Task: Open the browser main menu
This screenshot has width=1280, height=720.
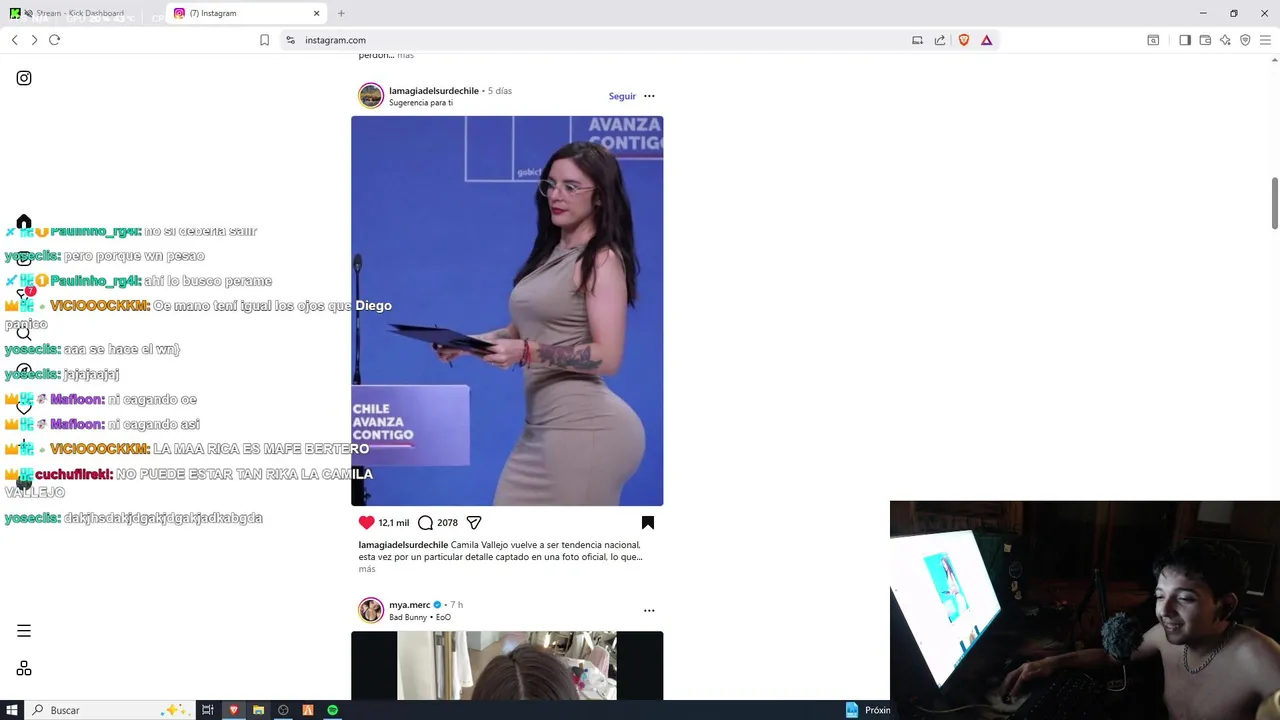Action: 1265,40
